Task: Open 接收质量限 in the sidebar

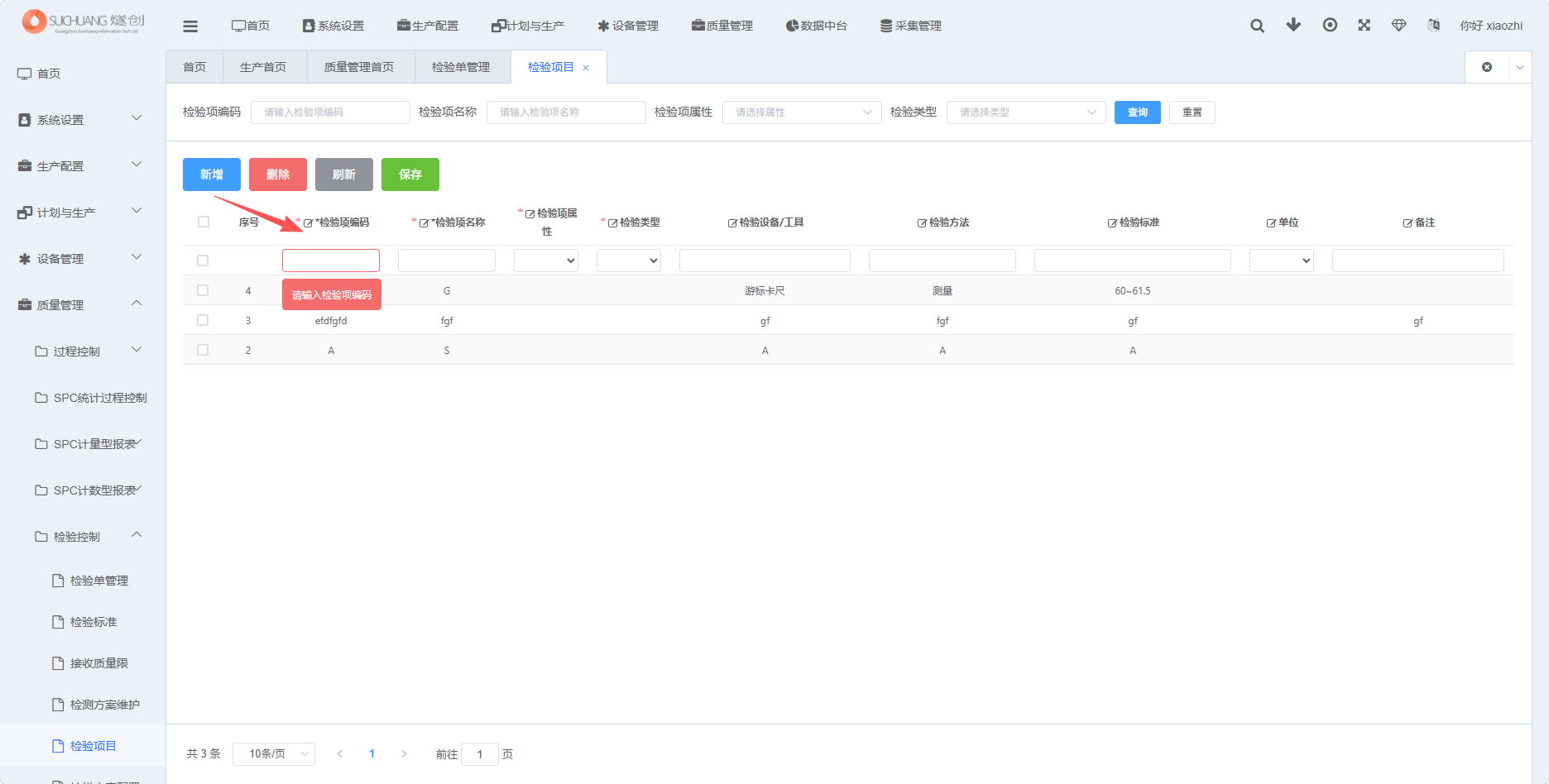Action: [x=99, y=663]
